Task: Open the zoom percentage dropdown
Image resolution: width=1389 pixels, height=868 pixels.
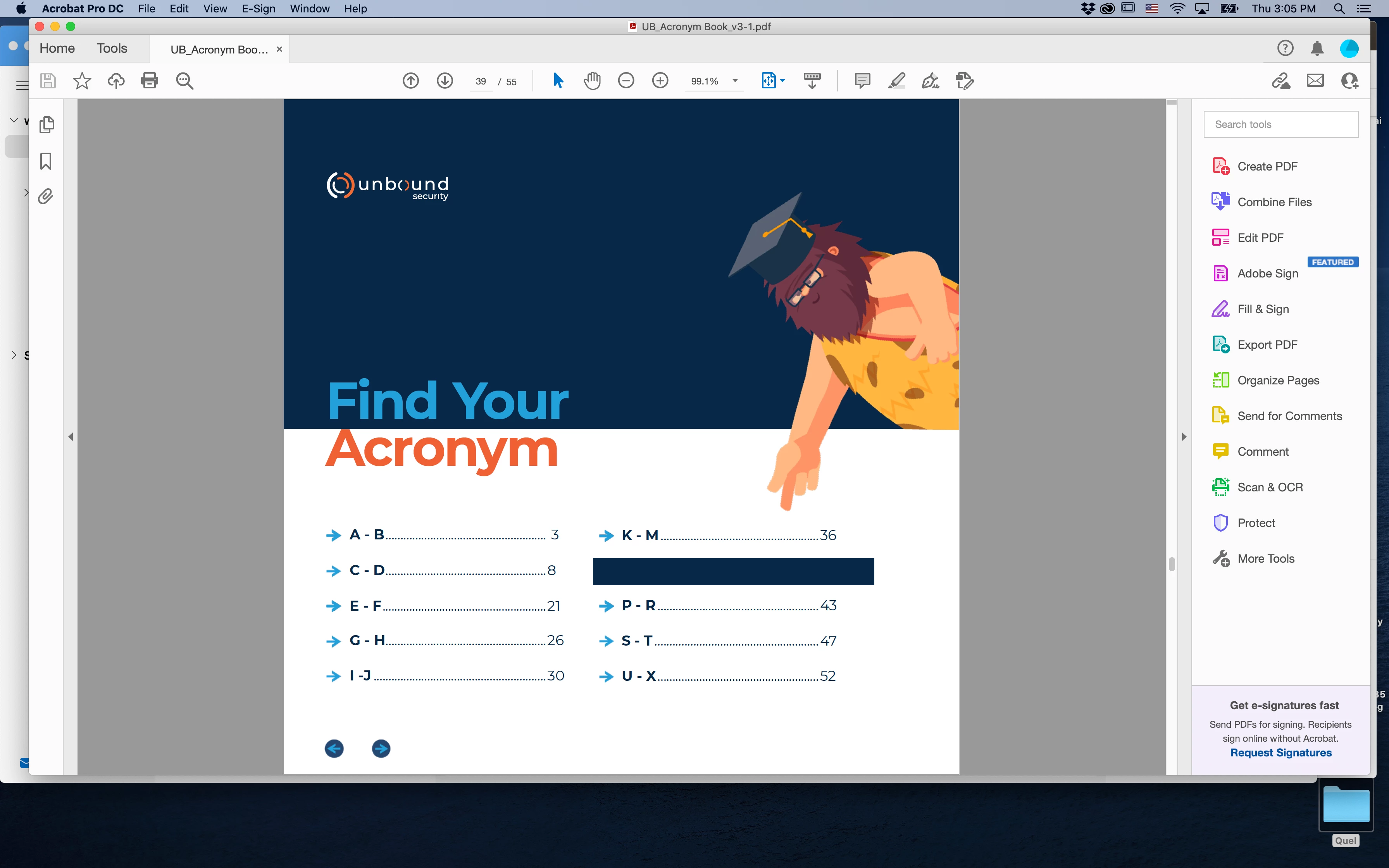Action: coord(735,81)
